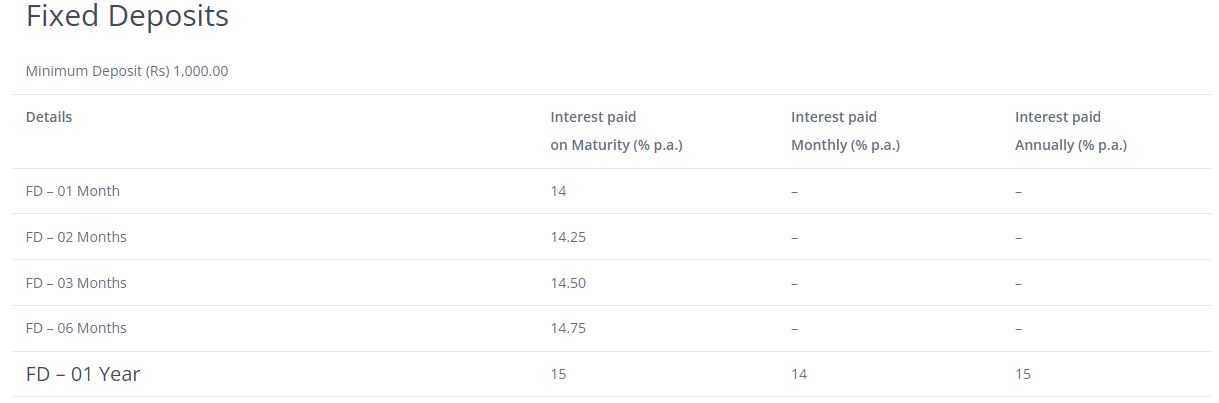The height and width of the screenshot is (403, 1219).
Task: Select the FD – 02 Months row label
Action: pyautogui.click(x=76, y=237)
